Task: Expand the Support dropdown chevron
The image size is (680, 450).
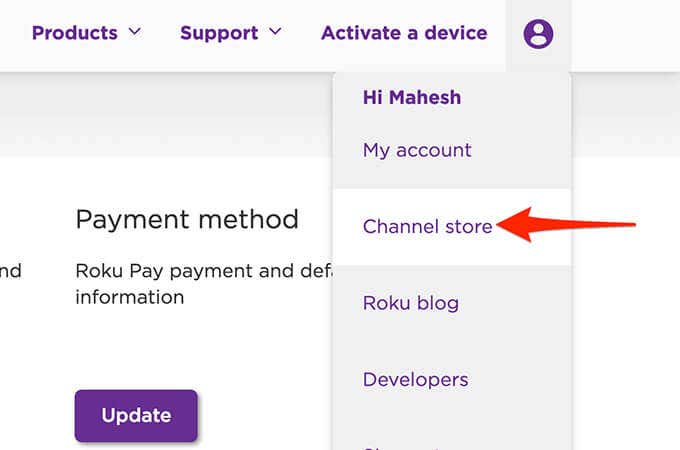Action: point(275,32)
